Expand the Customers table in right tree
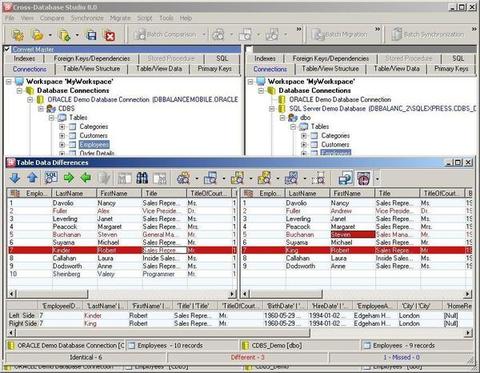 tap(304, 145)
